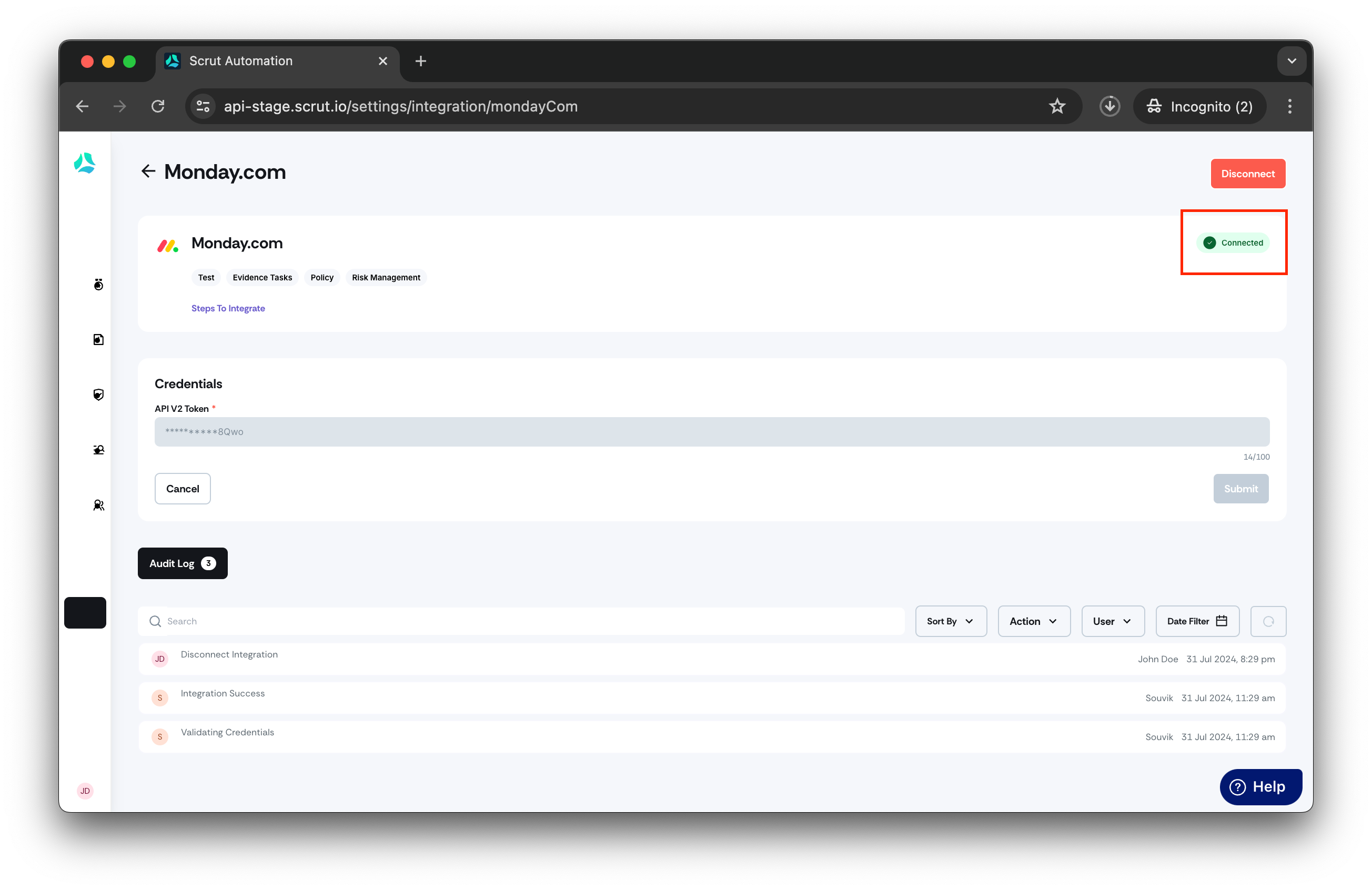
Task: Open the Sort By dropdown
Action: 951,621
